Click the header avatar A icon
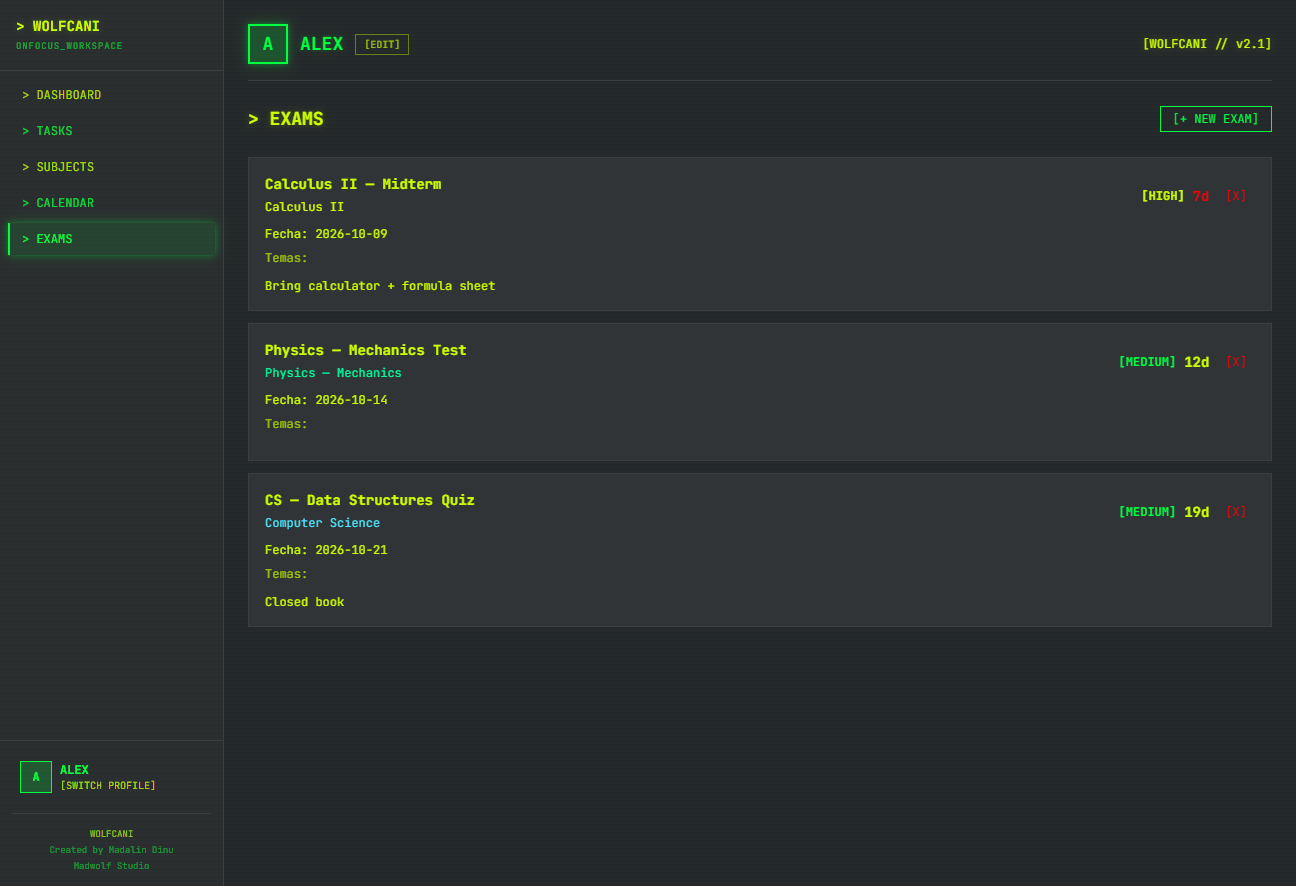Image resolution: width=1296 pixels, height=886 pixels. 268,44
